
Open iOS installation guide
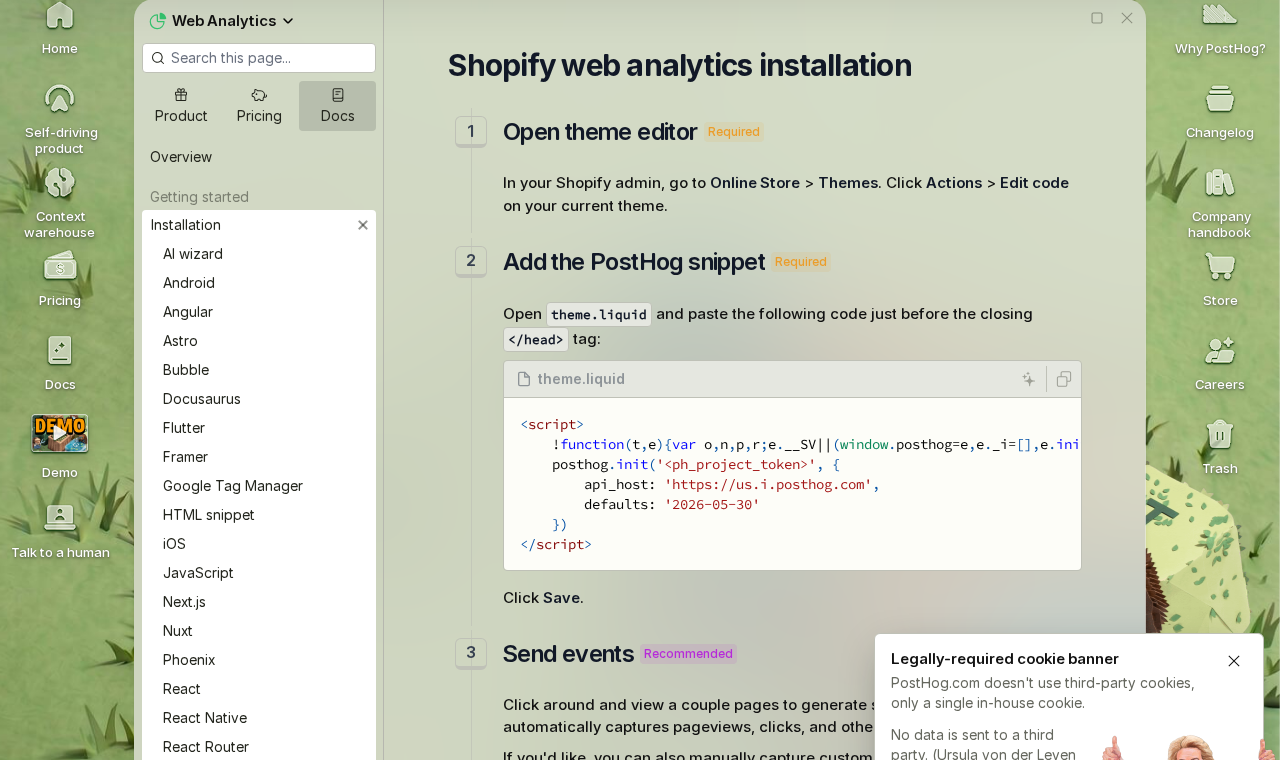174,544
